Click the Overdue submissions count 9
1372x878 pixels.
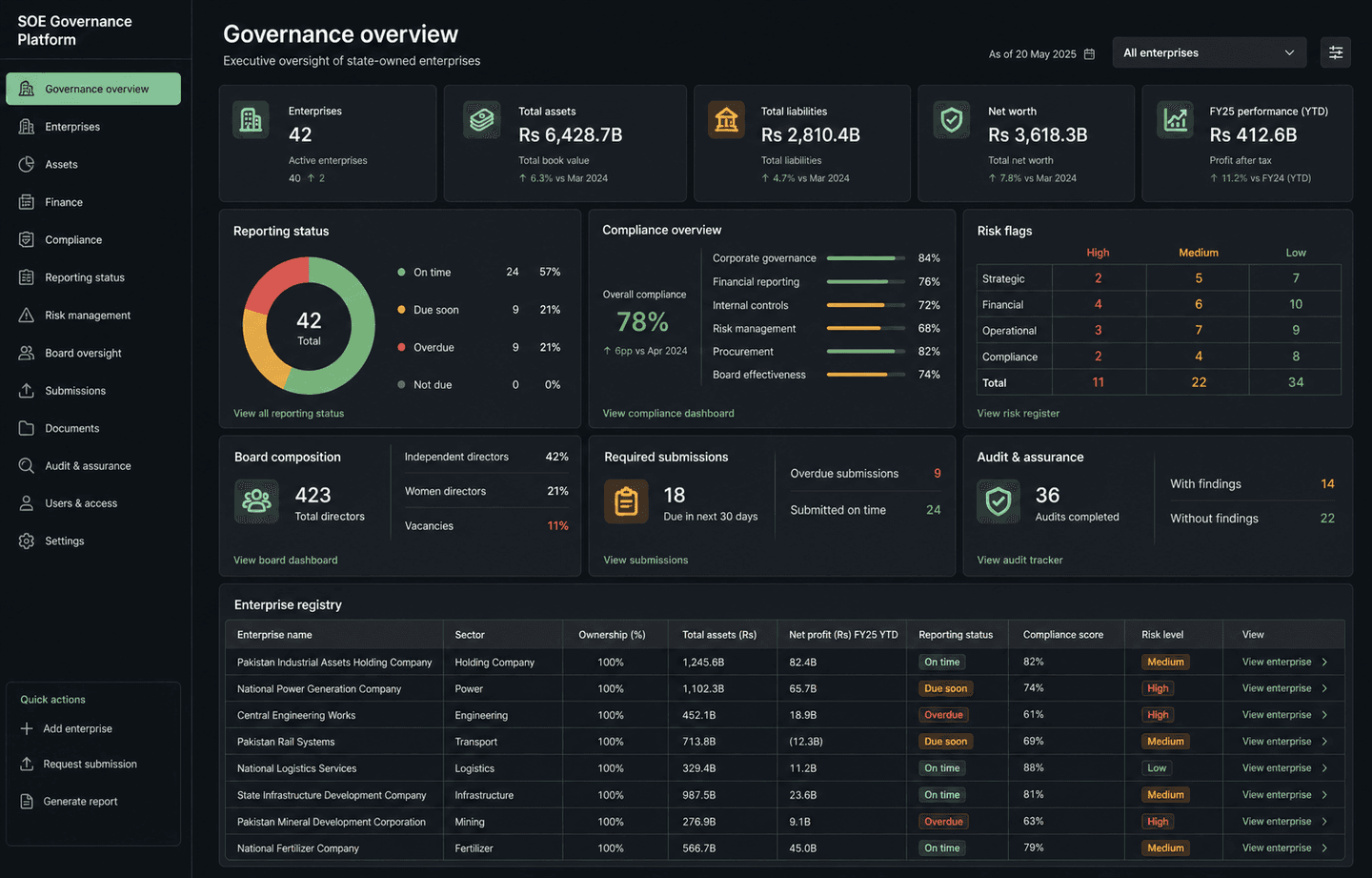point(938,474)
